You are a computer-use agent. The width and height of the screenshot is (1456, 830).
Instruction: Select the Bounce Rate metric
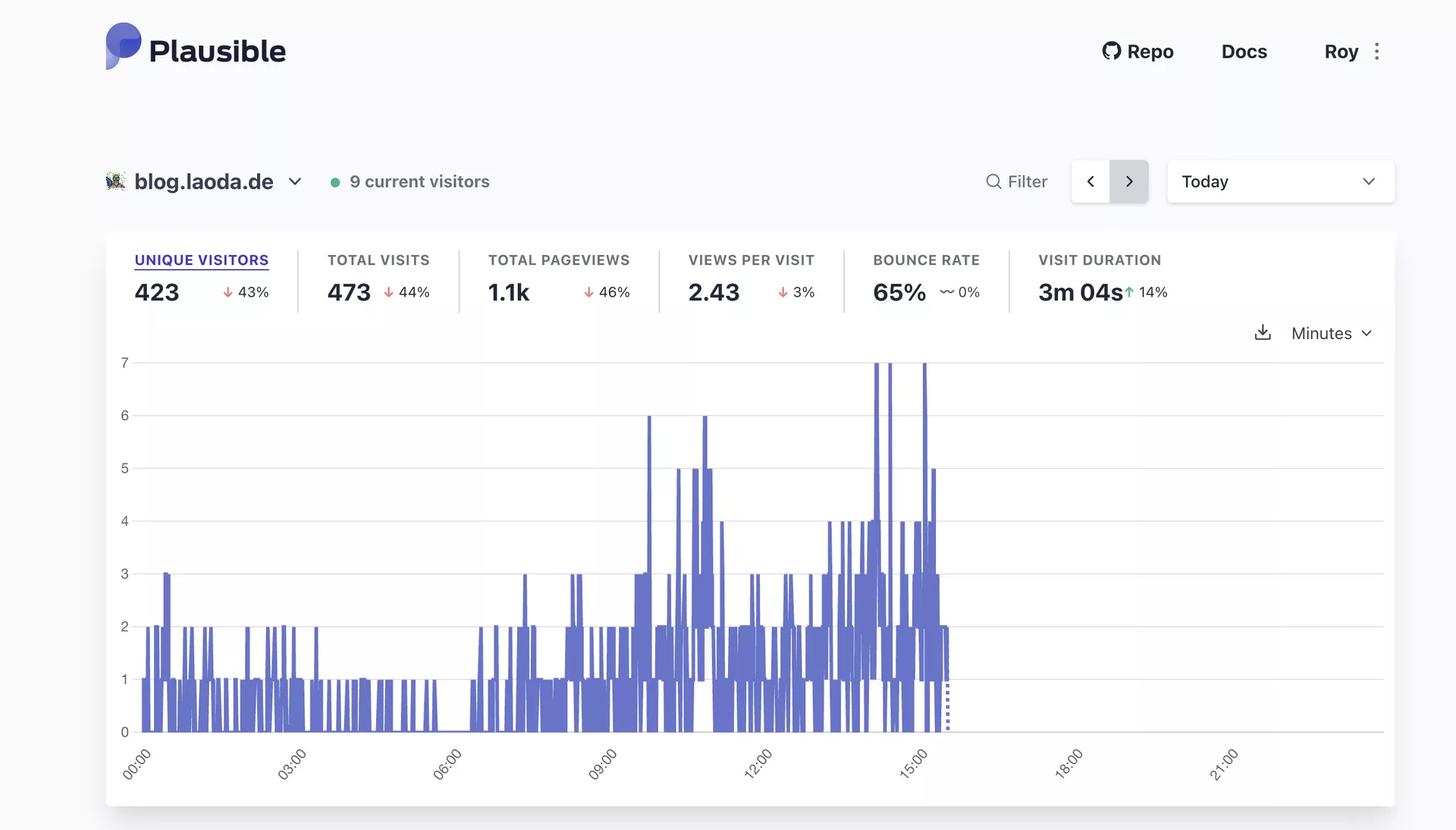click(x=926, y=260)
